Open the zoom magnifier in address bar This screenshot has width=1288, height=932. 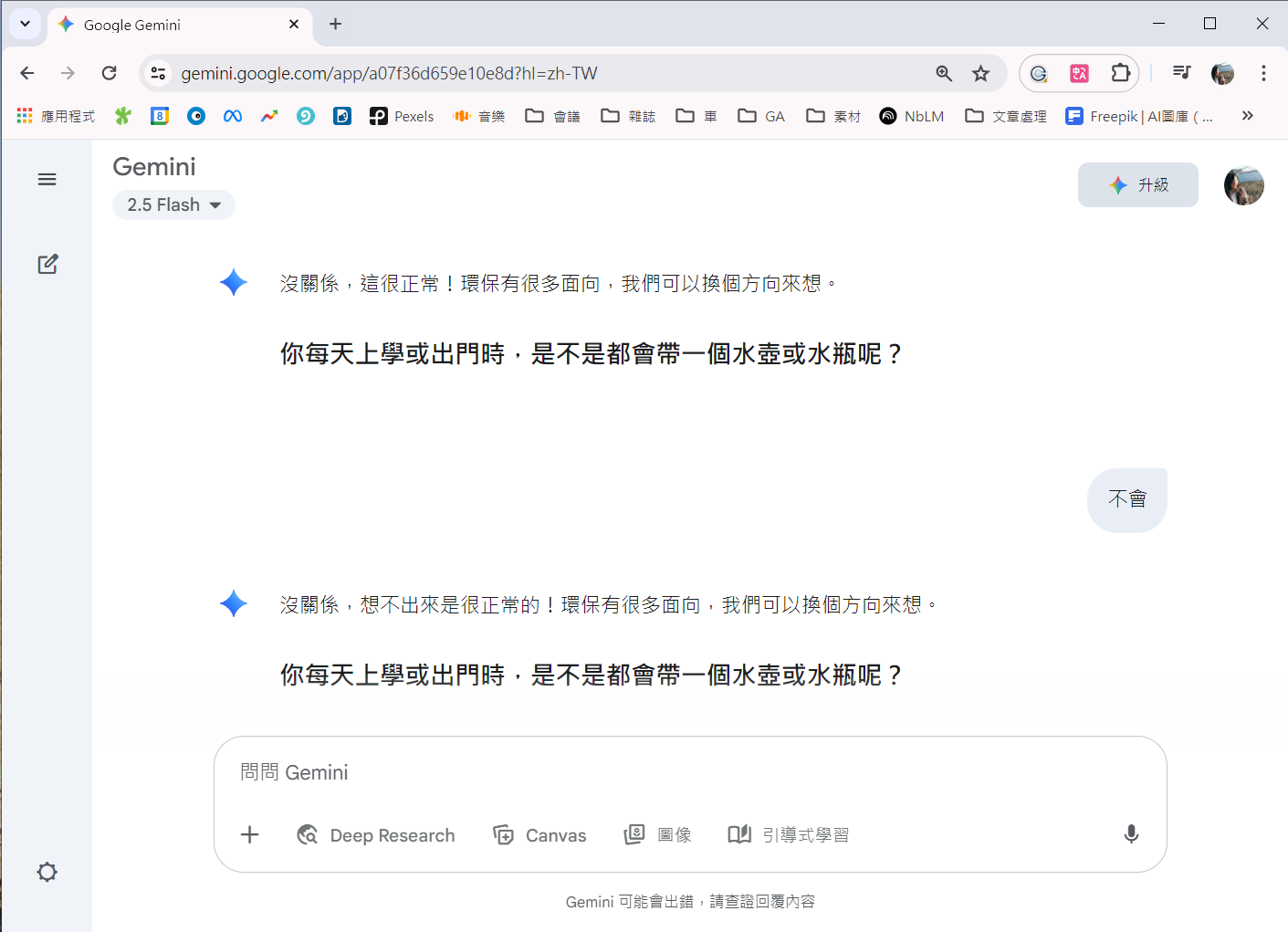click(x=944, y=73)
